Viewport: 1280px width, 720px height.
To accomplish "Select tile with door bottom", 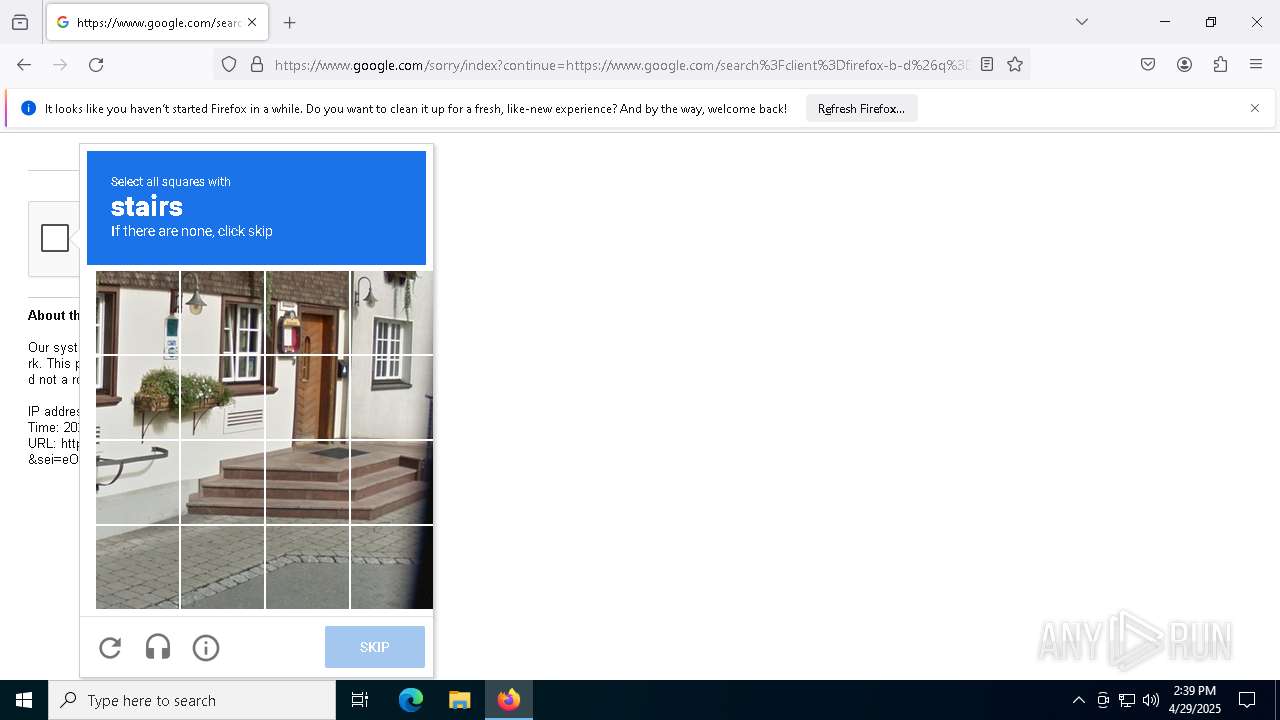I will pos(307,397).
